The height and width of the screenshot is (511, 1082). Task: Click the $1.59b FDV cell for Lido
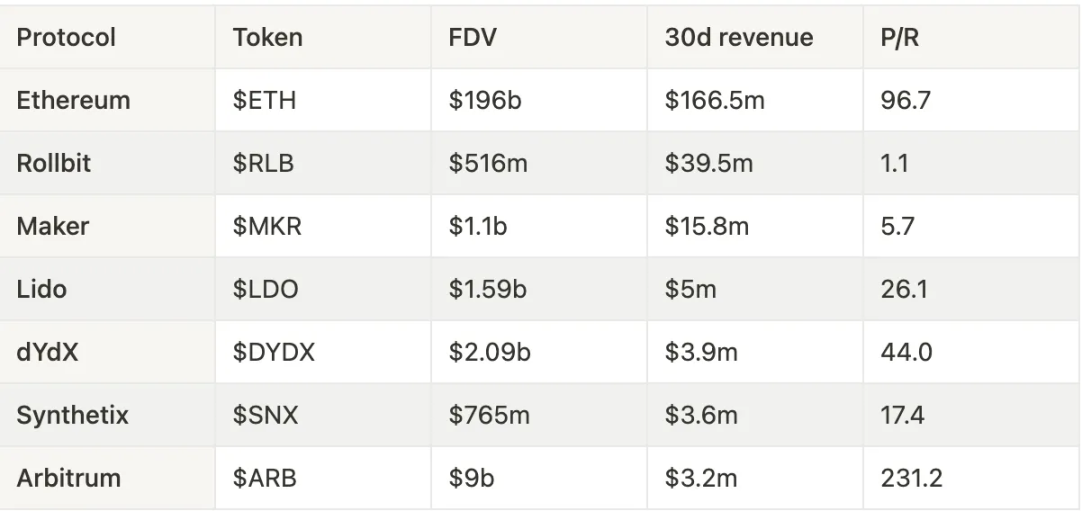tap(539, 289)
